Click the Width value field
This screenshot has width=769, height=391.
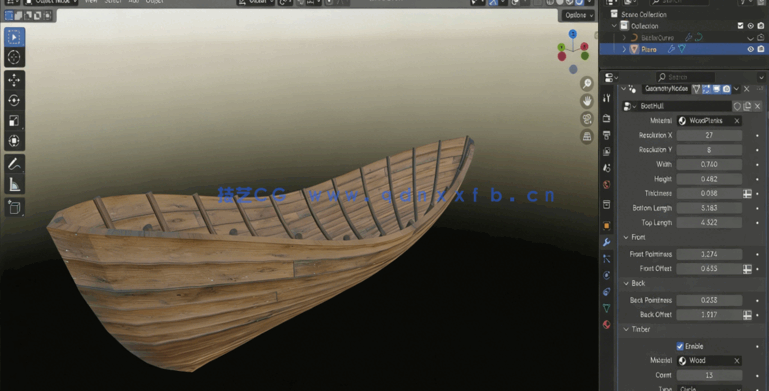709,164
